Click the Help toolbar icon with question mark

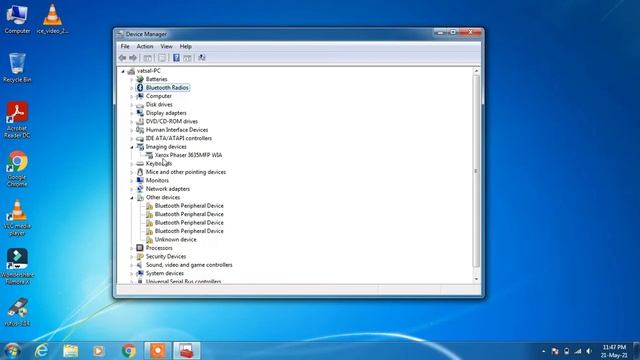click(x=176, y=58)
